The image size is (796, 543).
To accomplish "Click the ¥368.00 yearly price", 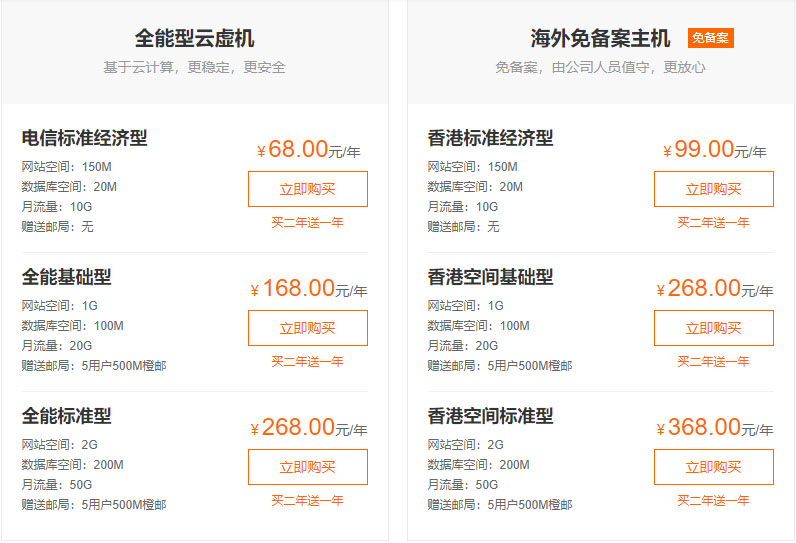I will (715, 427).
